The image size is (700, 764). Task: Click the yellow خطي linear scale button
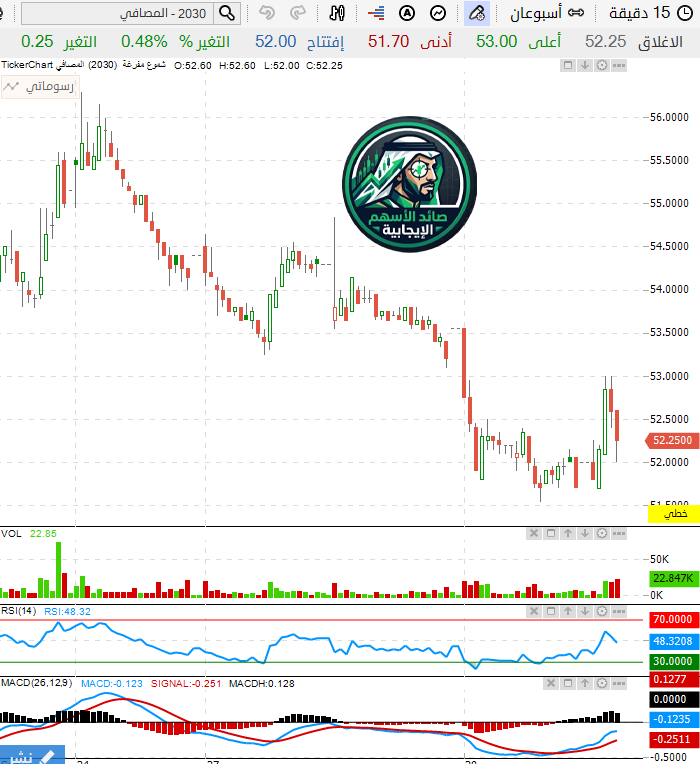(674, 514)
